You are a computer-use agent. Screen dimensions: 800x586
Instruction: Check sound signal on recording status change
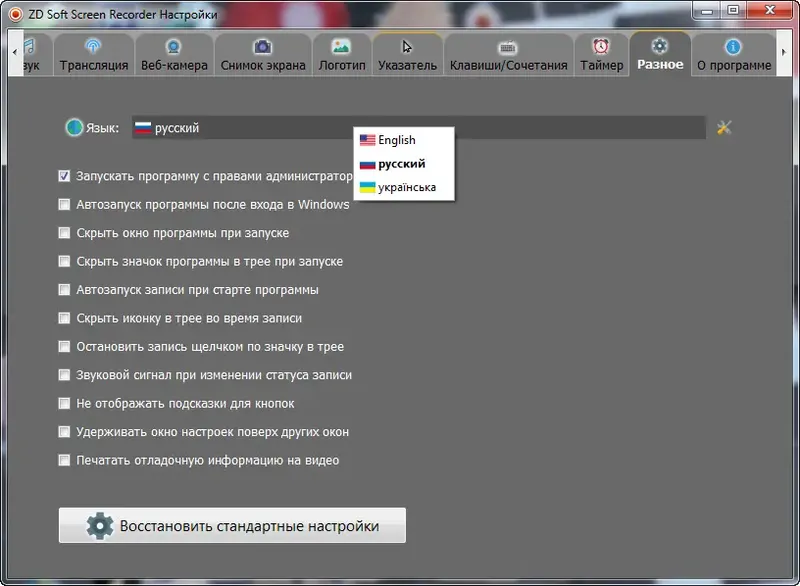tap(63, 375)
